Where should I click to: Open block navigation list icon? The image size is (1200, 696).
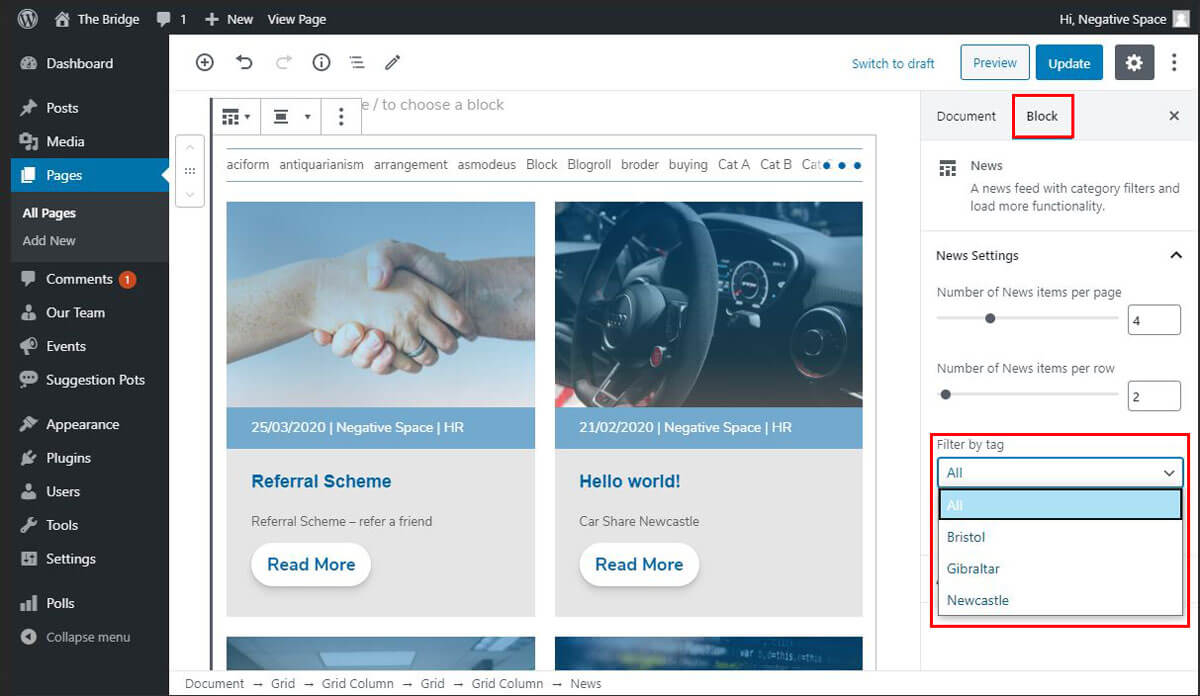pyautogui.click(x=357, y=62)
